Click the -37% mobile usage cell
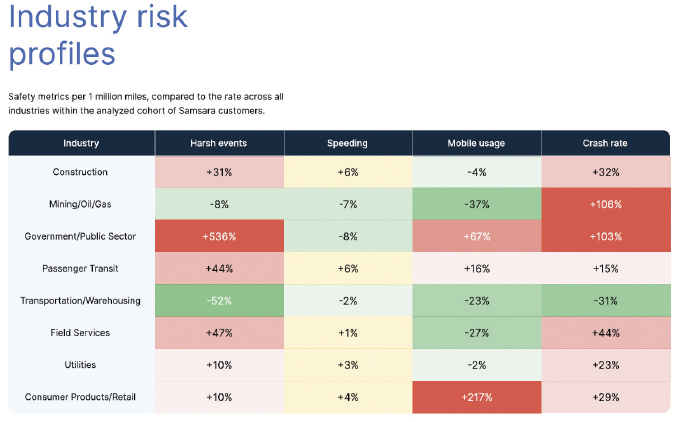 click(x=476, y=204)
